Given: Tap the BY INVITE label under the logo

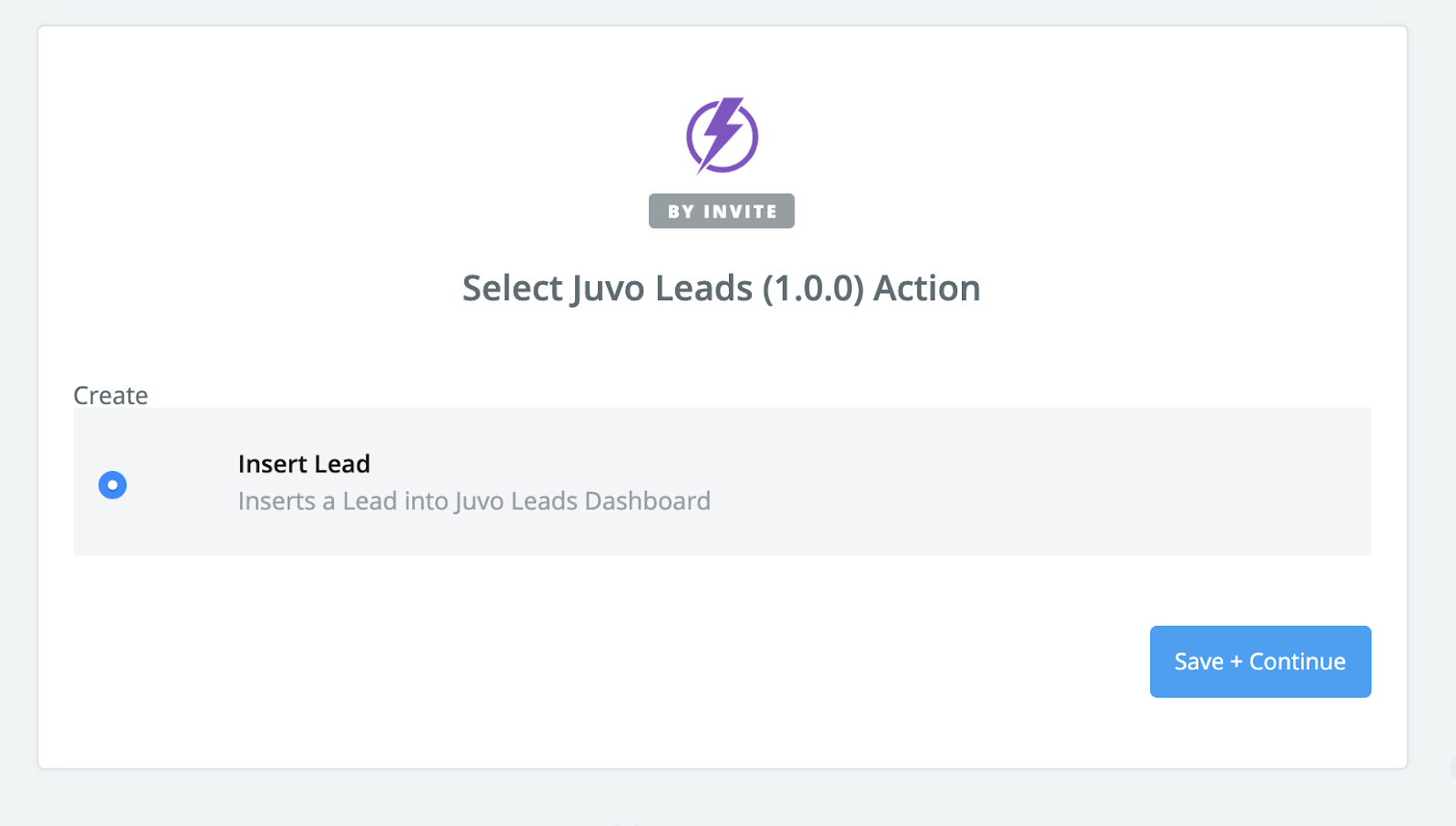Looking at the screenshot, I should [x=722, y=211].
